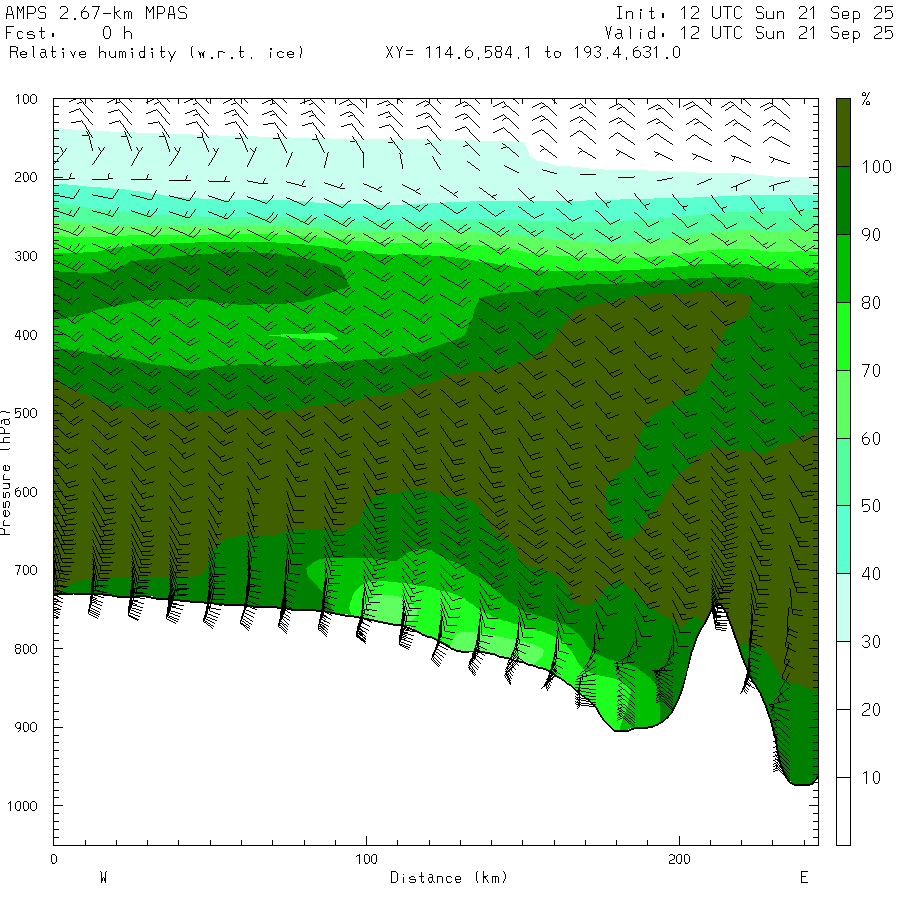Click the 'Init: 12 UTC Sun 21 Sep 25' text
Screen dimensions: 900x900
pos(754,13)
